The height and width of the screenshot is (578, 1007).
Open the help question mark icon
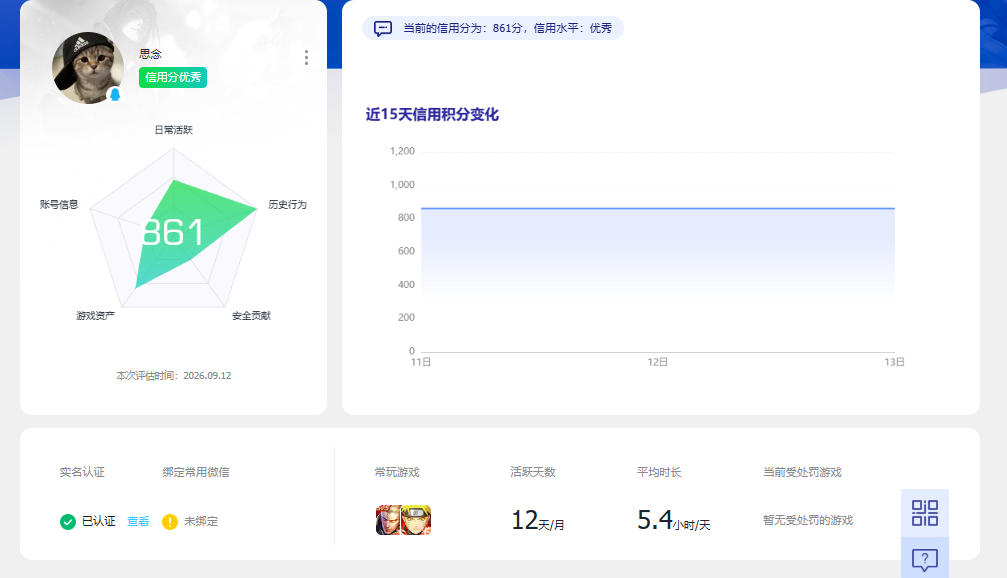tap(925, 559)
